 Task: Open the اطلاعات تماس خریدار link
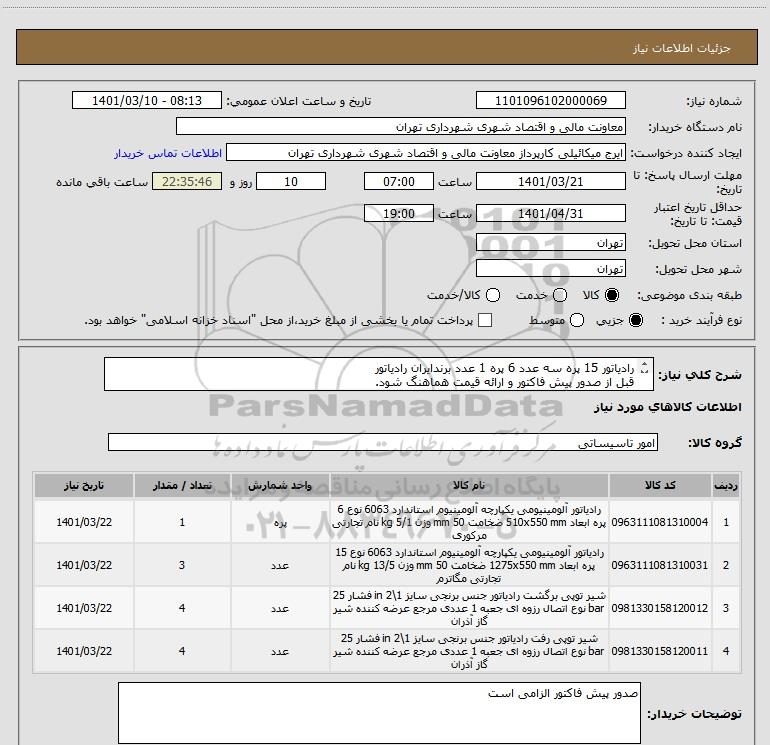pos(168,153)
